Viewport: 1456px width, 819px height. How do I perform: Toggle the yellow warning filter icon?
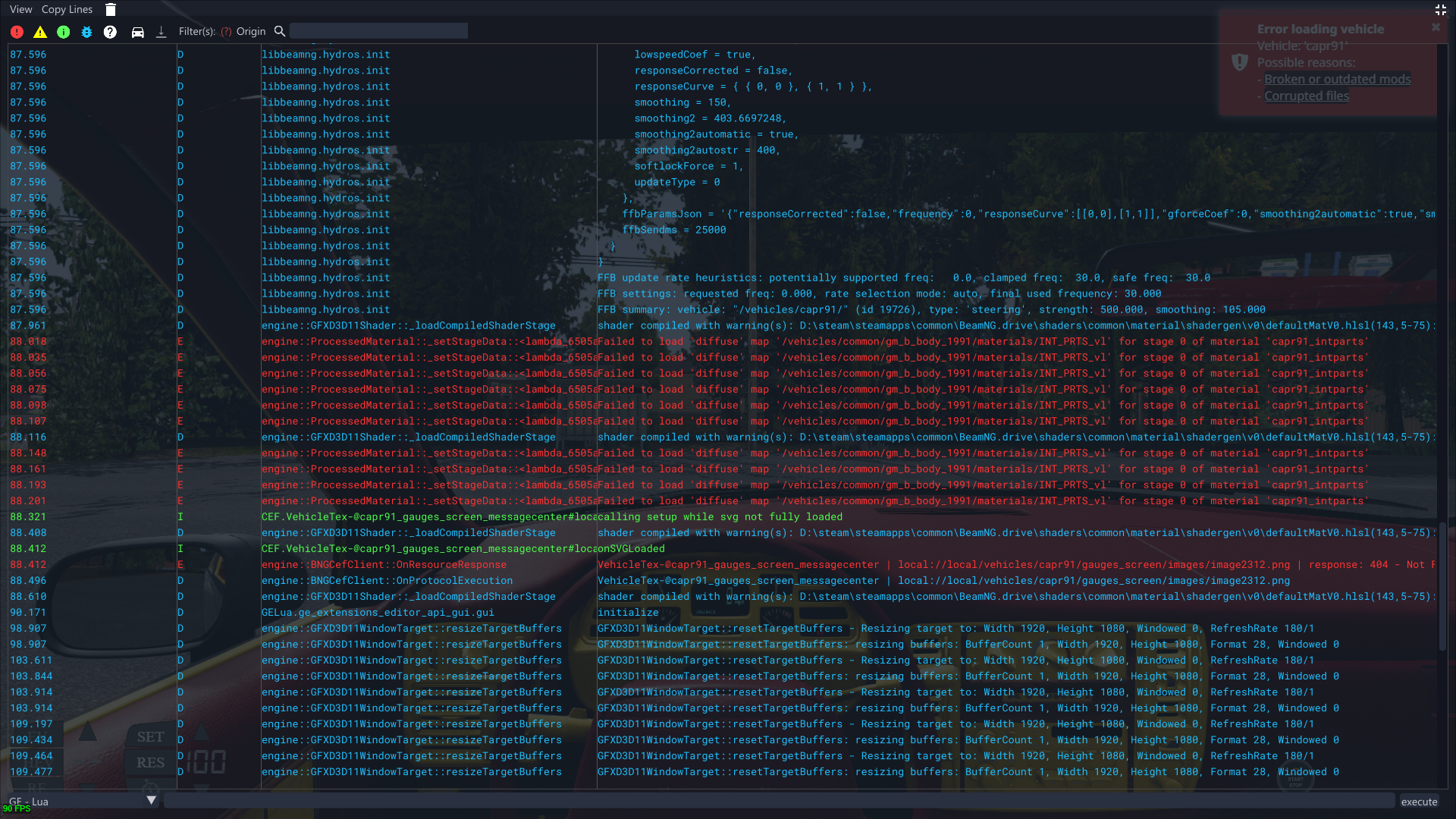click(40, 32)
